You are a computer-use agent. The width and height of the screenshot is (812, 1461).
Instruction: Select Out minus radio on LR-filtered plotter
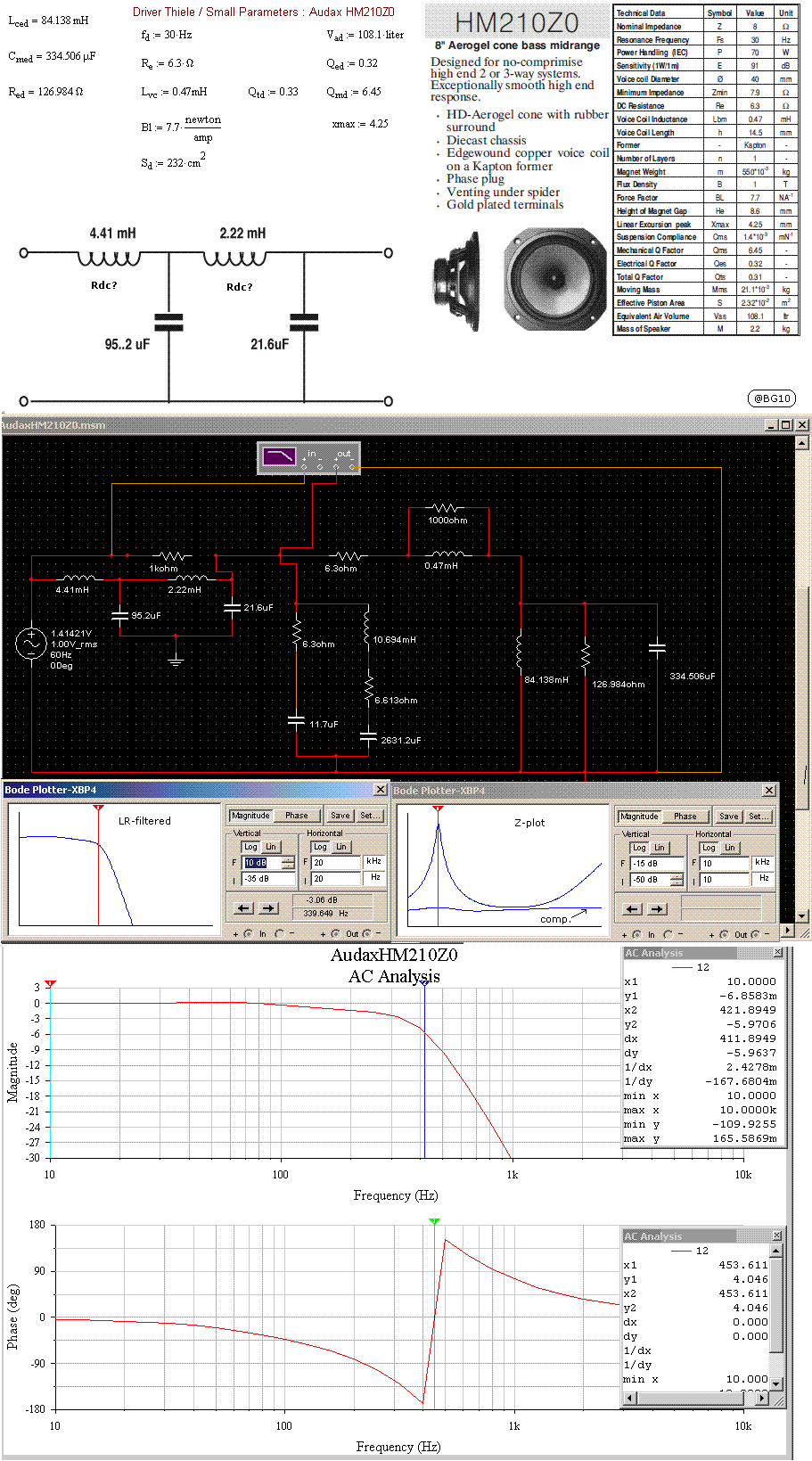point(365,934)
